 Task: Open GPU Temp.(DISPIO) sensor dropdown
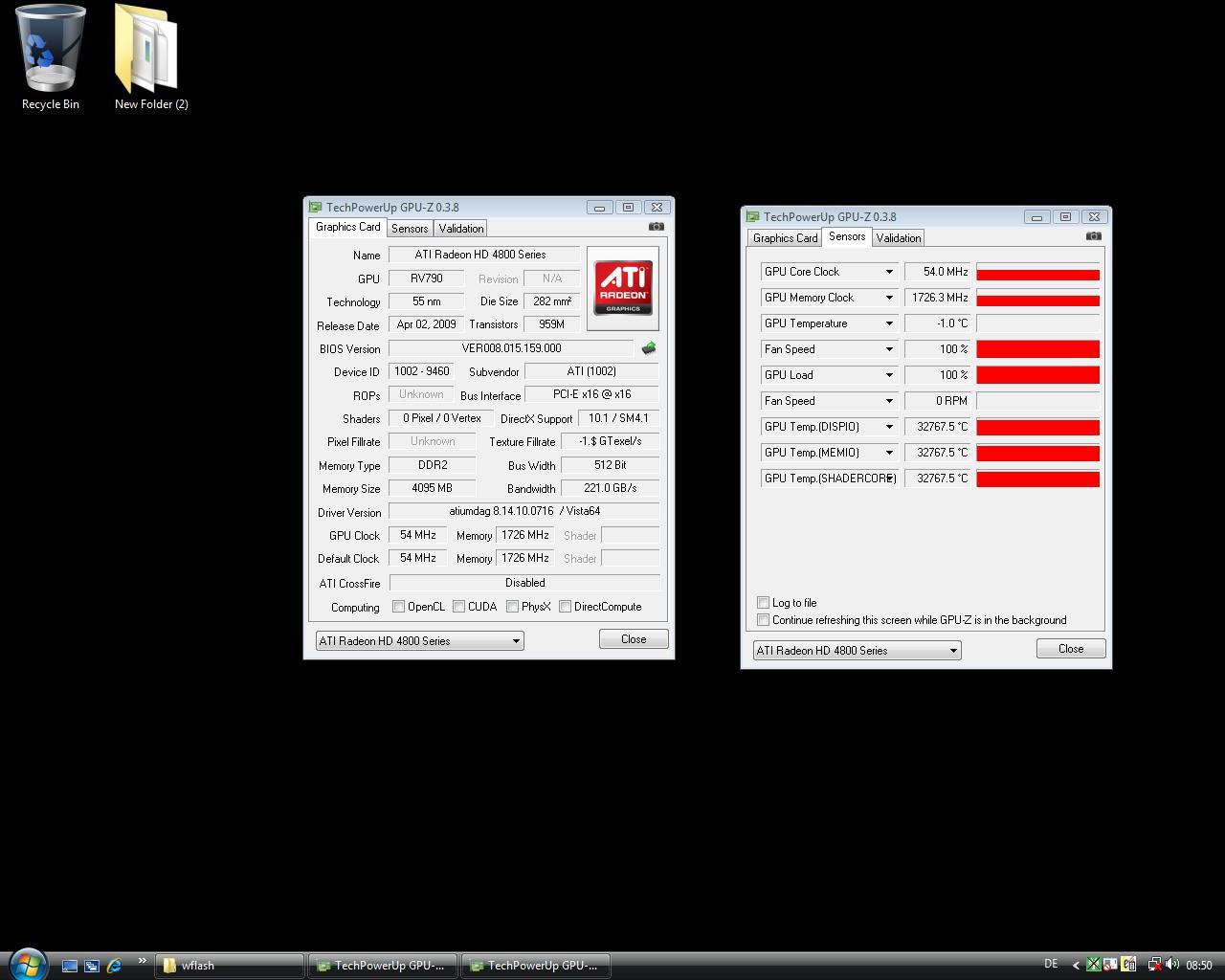coord(888,427)
